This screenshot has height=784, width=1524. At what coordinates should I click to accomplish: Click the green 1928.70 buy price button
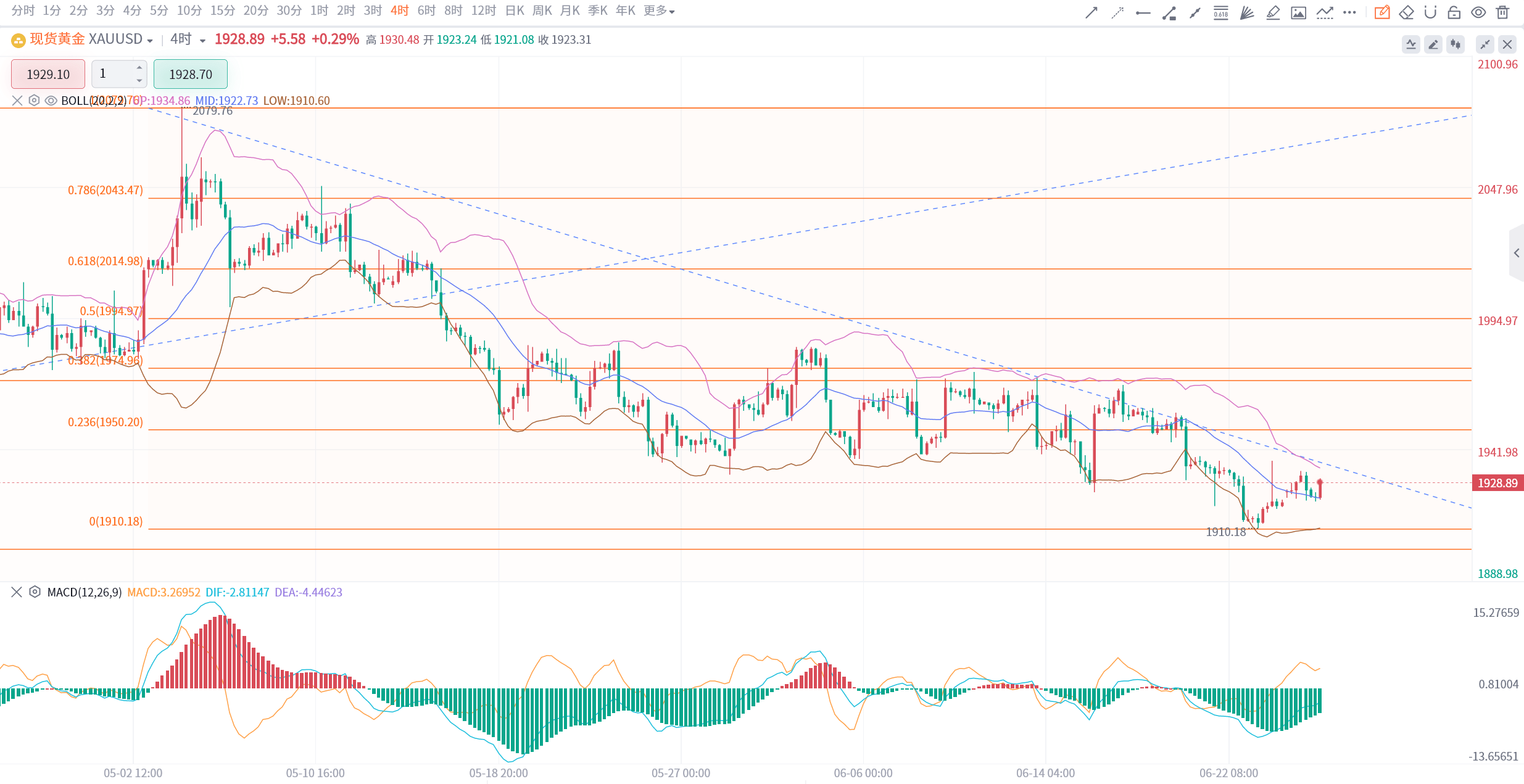pyautogui.click(x=191, y=74)
